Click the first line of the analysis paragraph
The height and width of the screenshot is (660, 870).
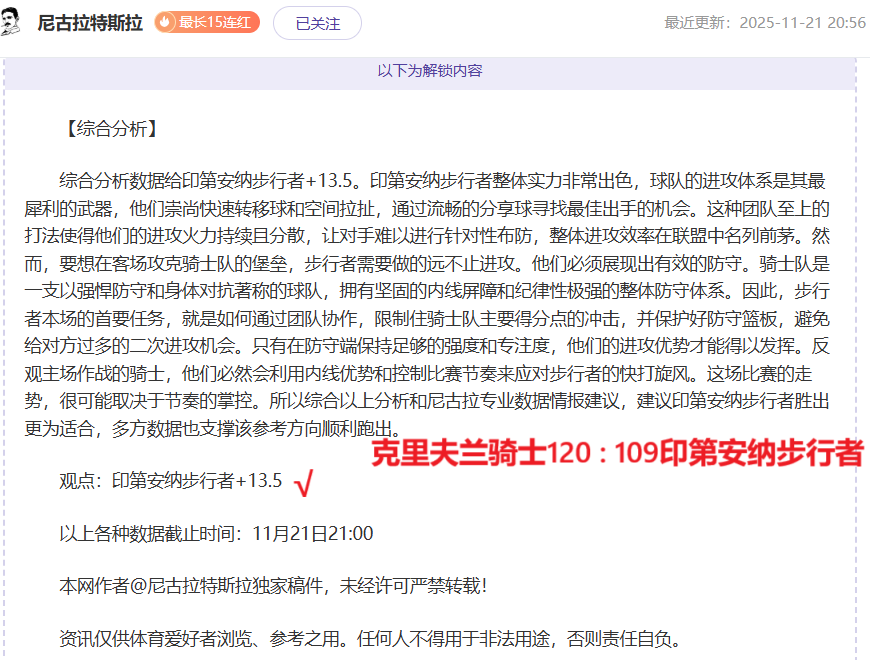click(x=442, y=181)
